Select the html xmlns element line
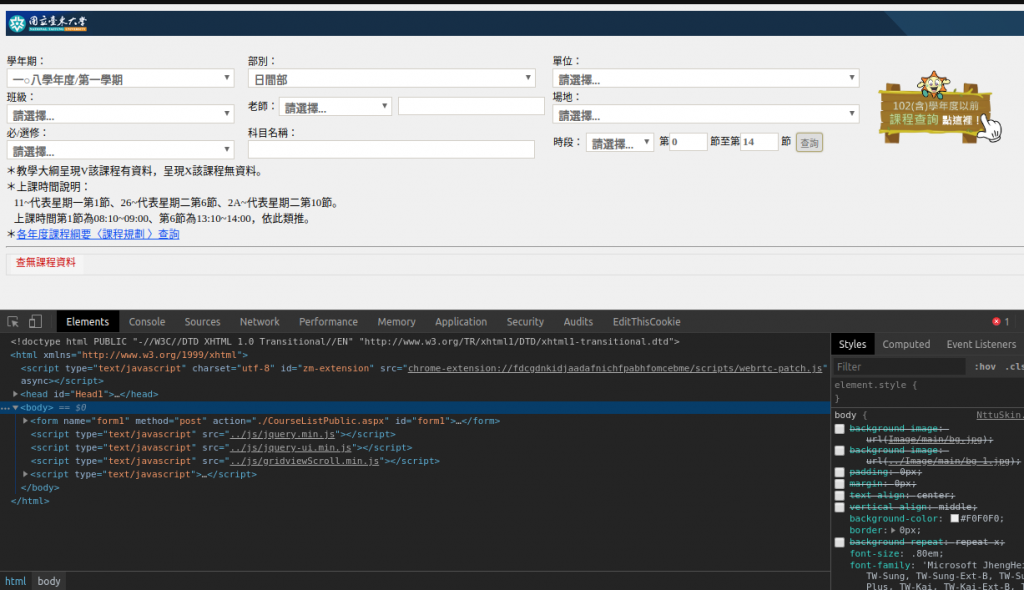Viewport: 1024px width, 590px height. click(129, 355)
